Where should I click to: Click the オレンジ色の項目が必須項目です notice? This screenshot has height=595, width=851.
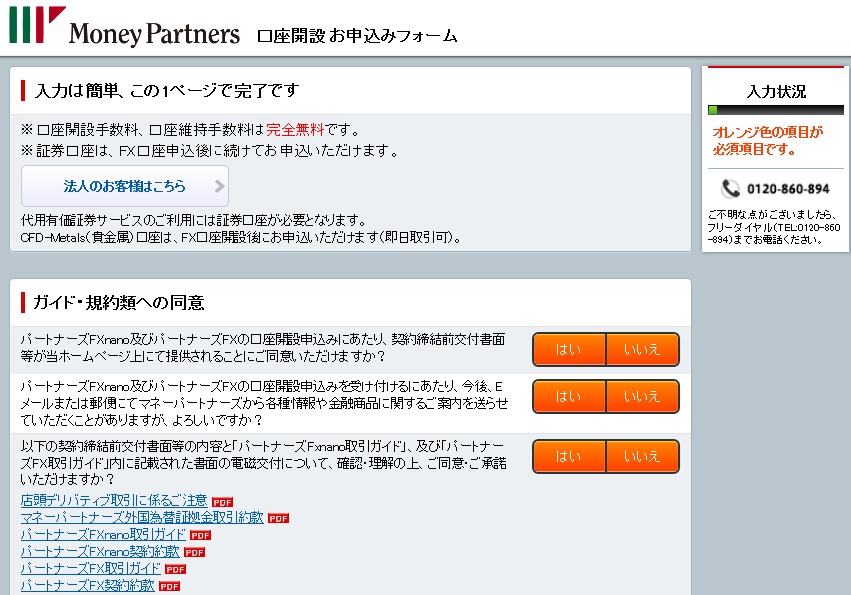[x=767, y=140]
